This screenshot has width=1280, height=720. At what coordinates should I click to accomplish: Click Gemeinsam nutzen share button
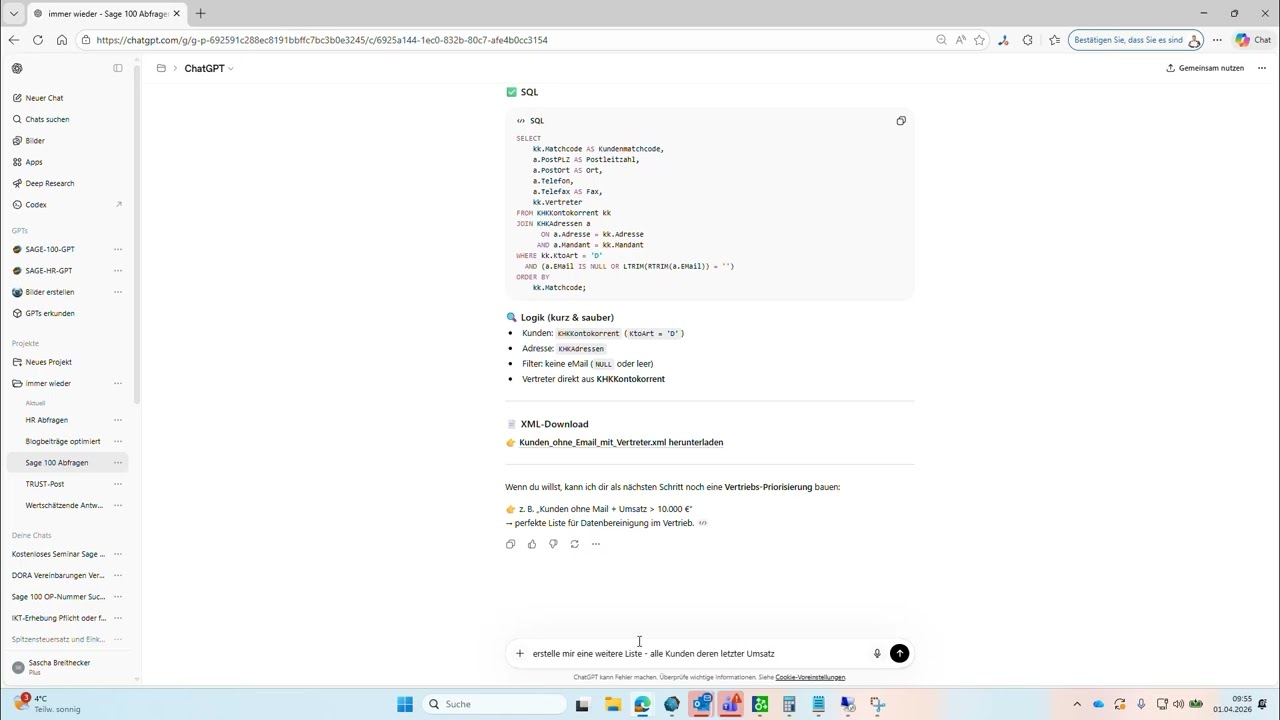click(1205, 68)
